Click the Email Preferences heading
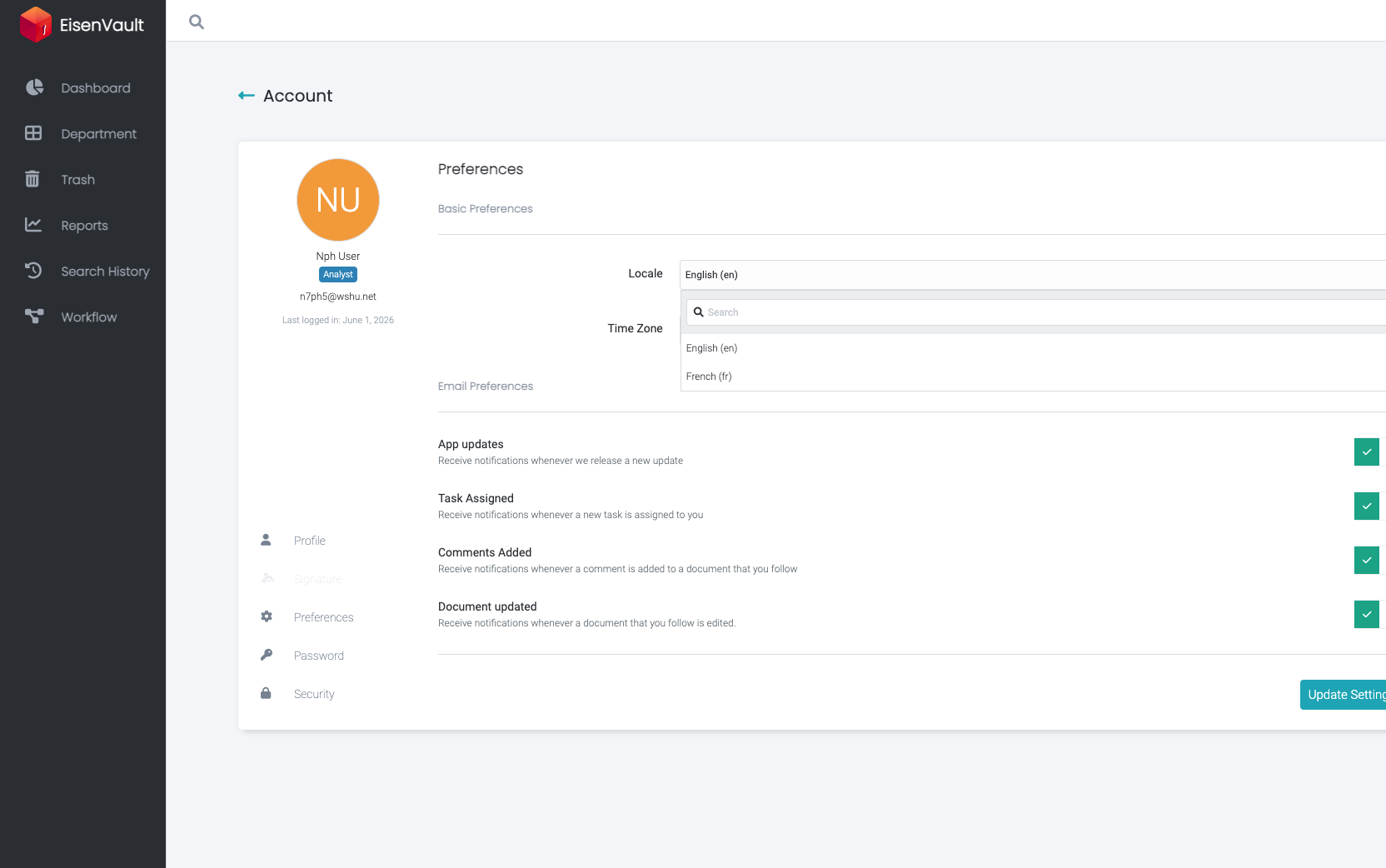The image size is (1386, 868). [x=486, y=387]
